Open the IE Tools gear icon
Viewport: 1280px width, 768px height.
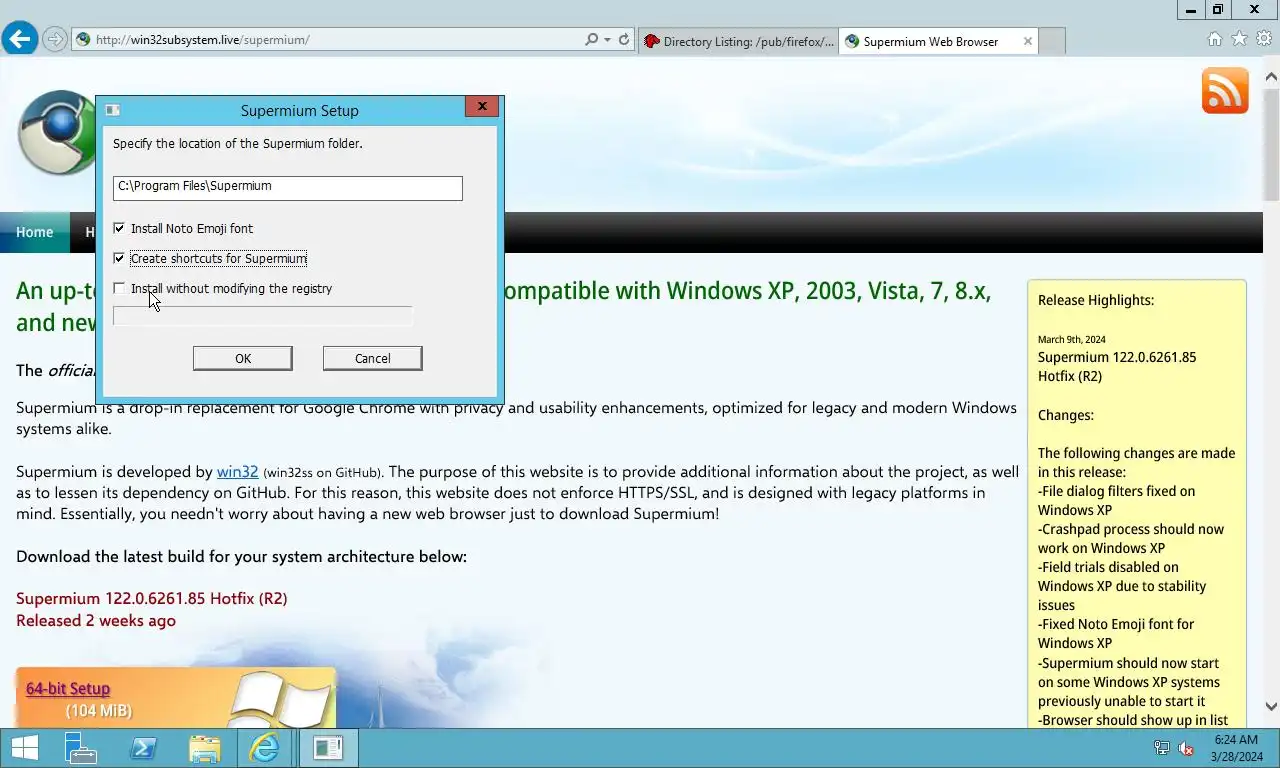tap(1264, 39)
